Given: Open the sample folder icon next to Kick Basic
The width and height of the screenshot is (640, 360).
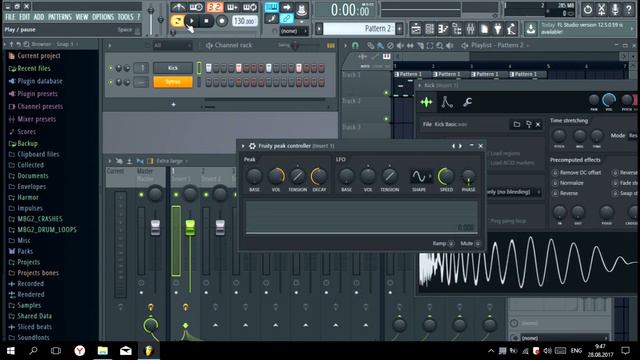Looking at the screenshot, I should (517, 124).
